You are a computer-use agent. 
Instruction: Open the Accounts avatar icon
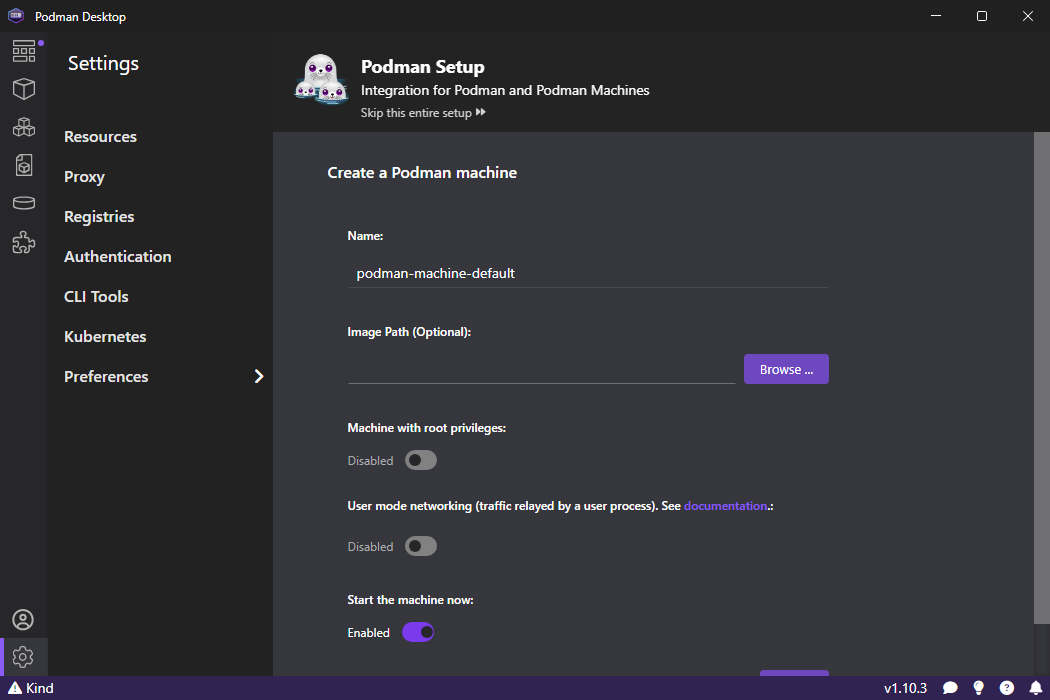pos(23,620)
